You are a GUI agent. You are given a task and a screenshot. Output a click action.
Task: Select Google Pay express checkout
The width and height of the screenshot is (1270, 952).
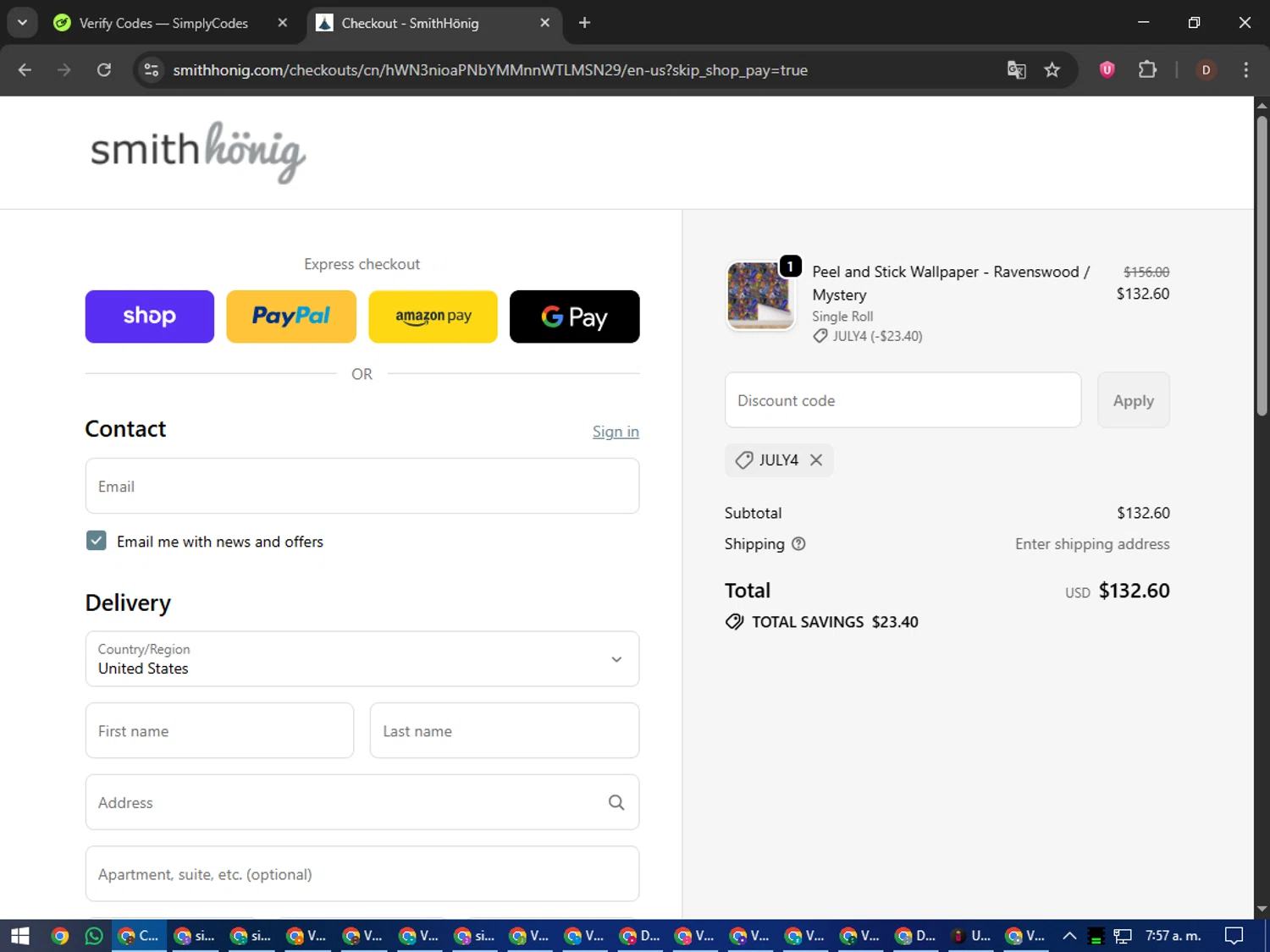click(575, 316)
